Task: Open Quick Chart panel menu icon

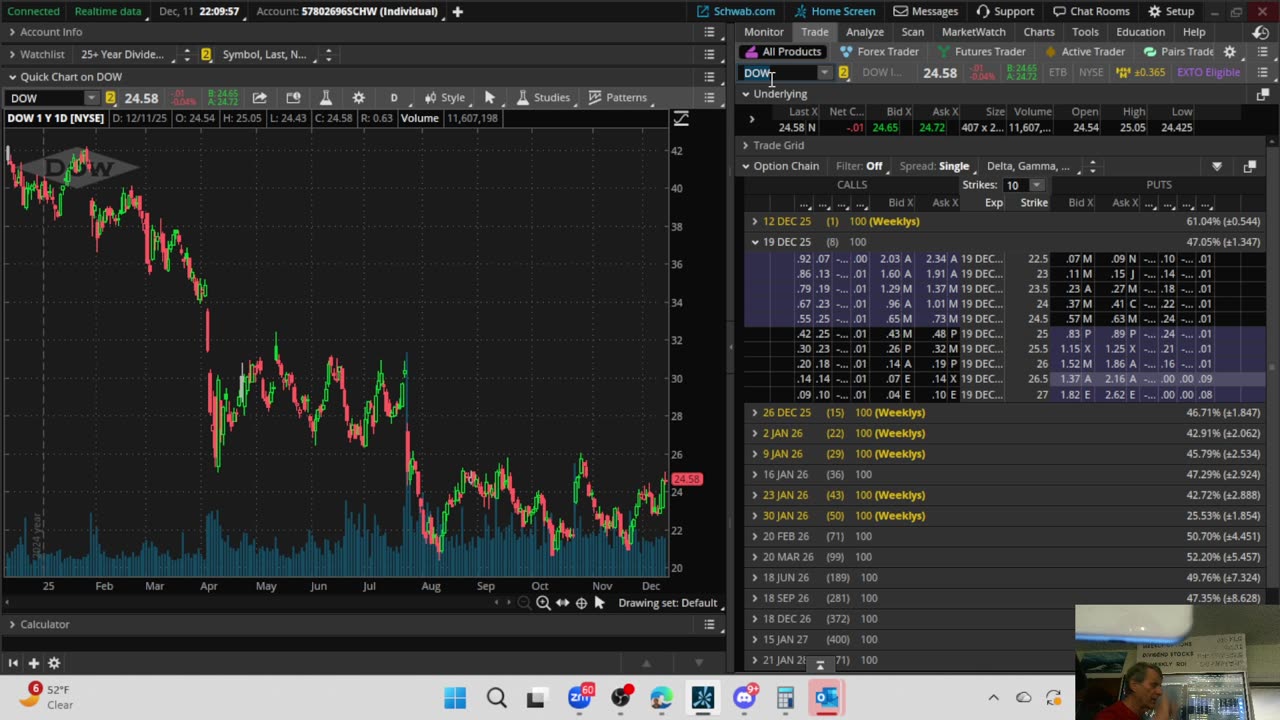Action: 709,76
